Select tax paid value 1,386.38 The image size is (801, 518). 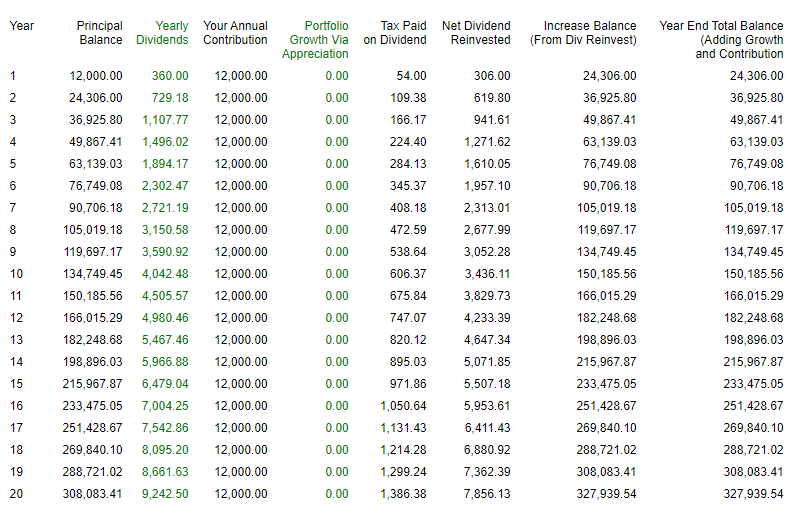[404, 493]
